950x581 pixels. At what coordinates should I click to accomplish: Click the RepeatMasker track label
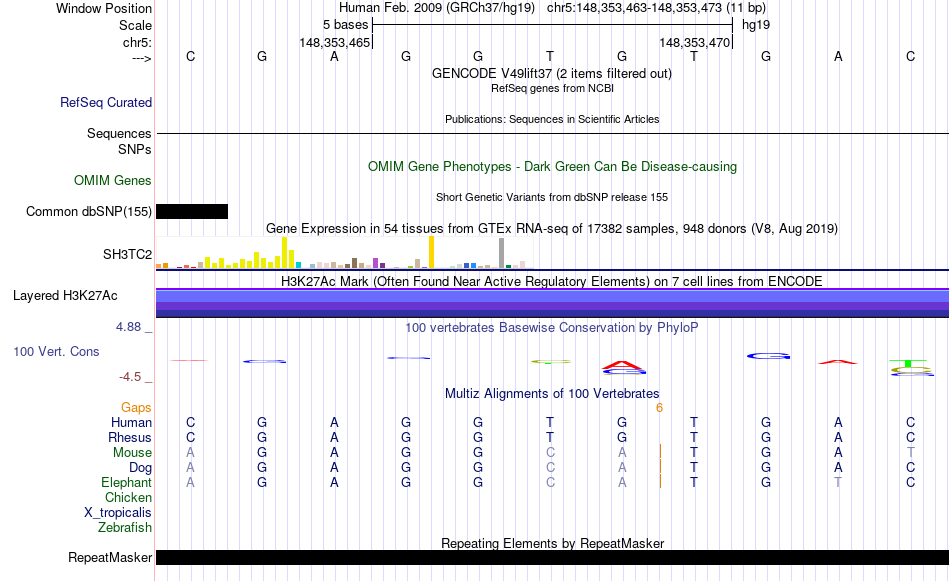(110, 557)
